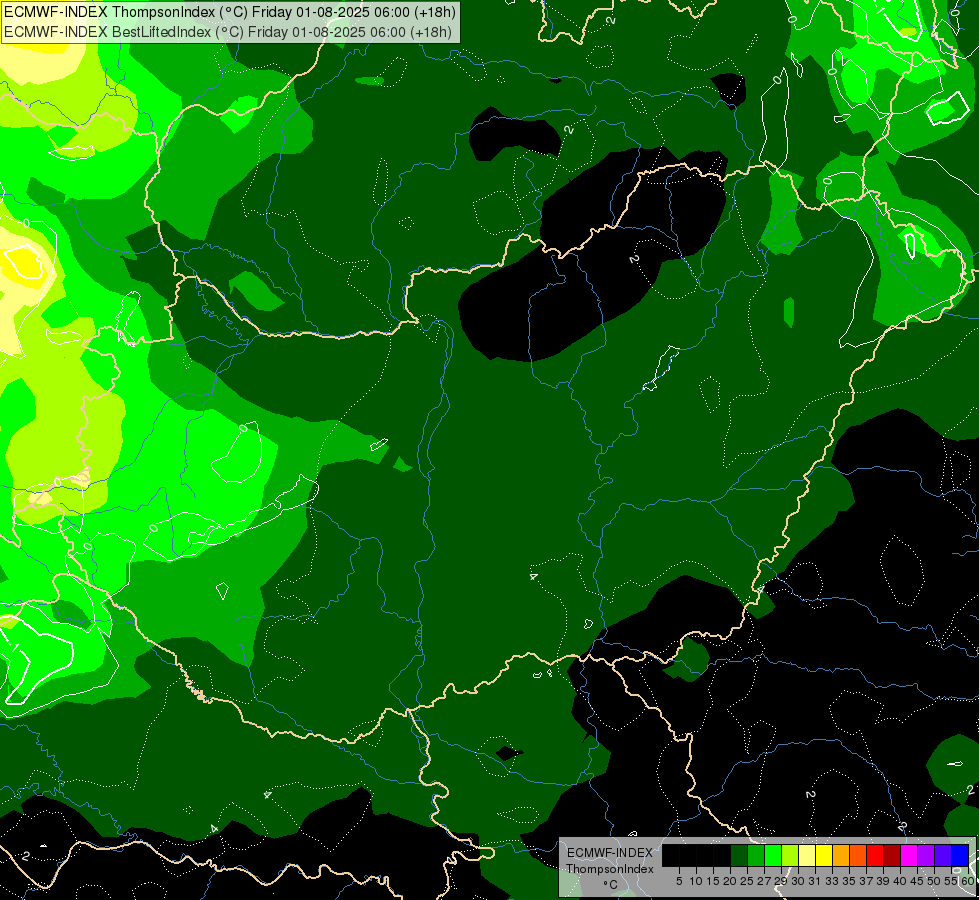
Task: Click the legend tick value 37
Action: tap(866, 881)
